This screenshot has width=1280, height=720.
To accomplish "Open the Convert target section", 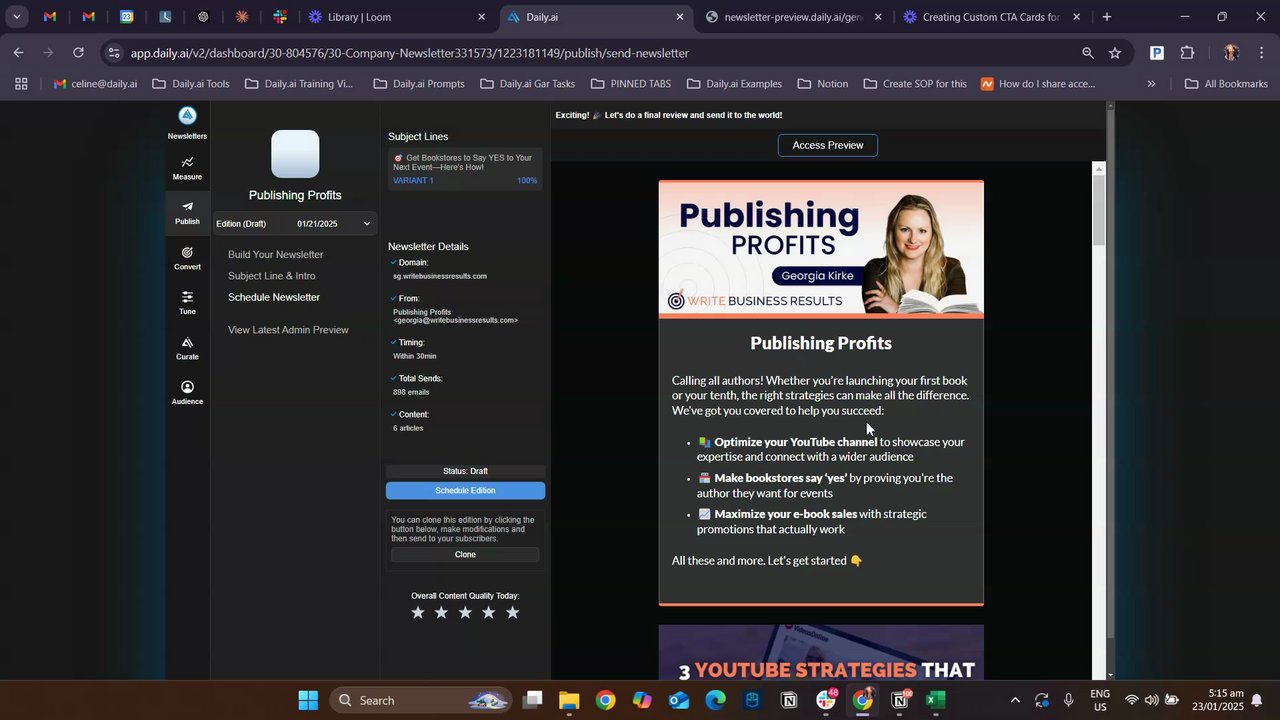I will click(187, 258).
